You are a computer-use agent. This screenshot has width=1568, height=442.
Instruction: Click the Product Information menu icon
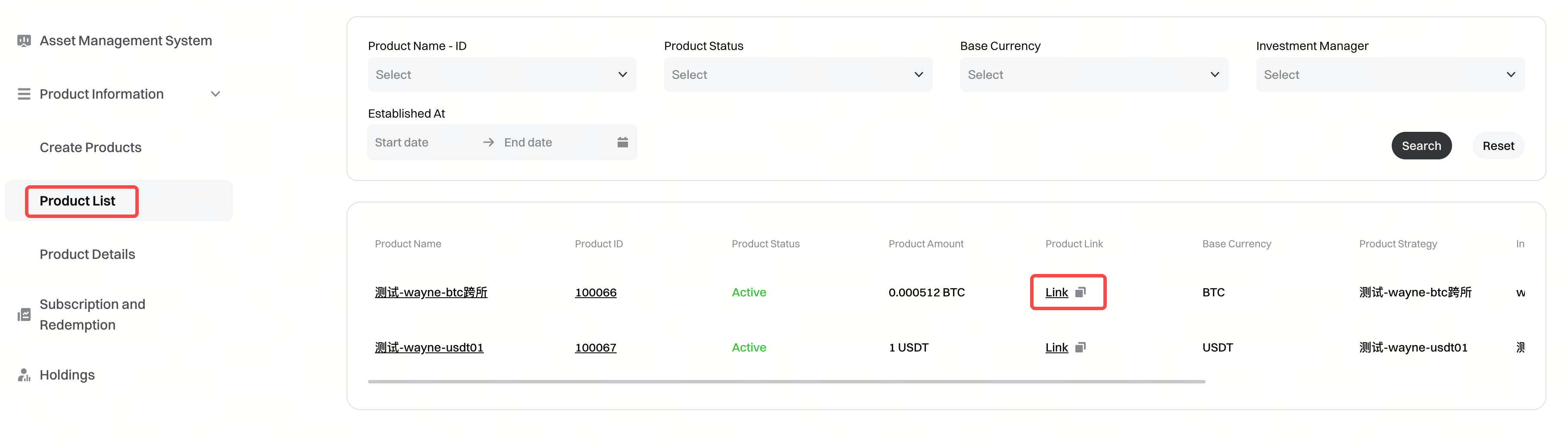tap(24, 94)
